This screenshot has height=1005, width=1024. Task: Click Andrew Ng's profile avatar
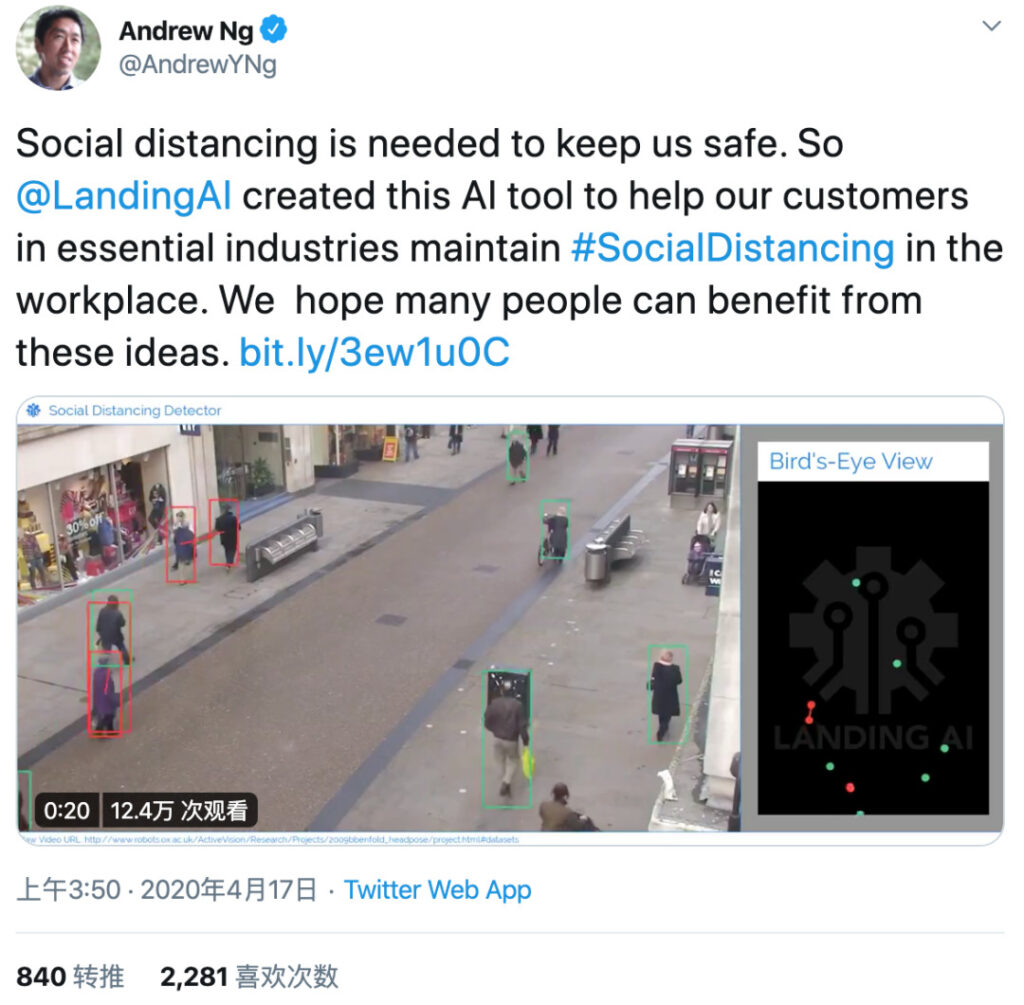[58, 48]
